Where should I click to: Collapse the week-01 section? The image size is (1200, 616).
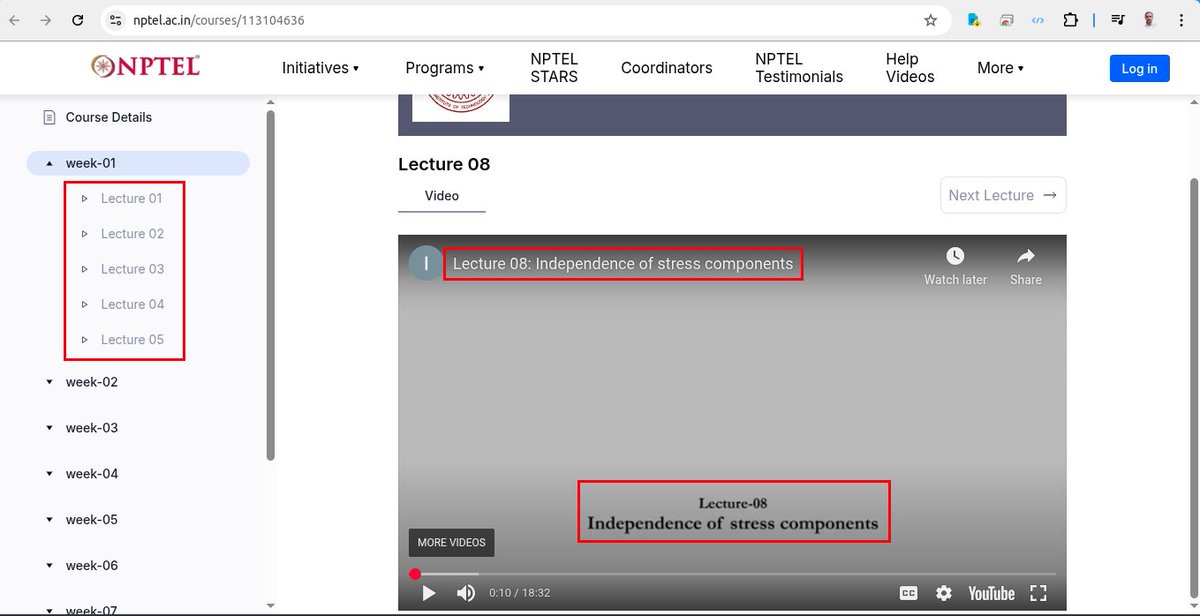point(138,163)
